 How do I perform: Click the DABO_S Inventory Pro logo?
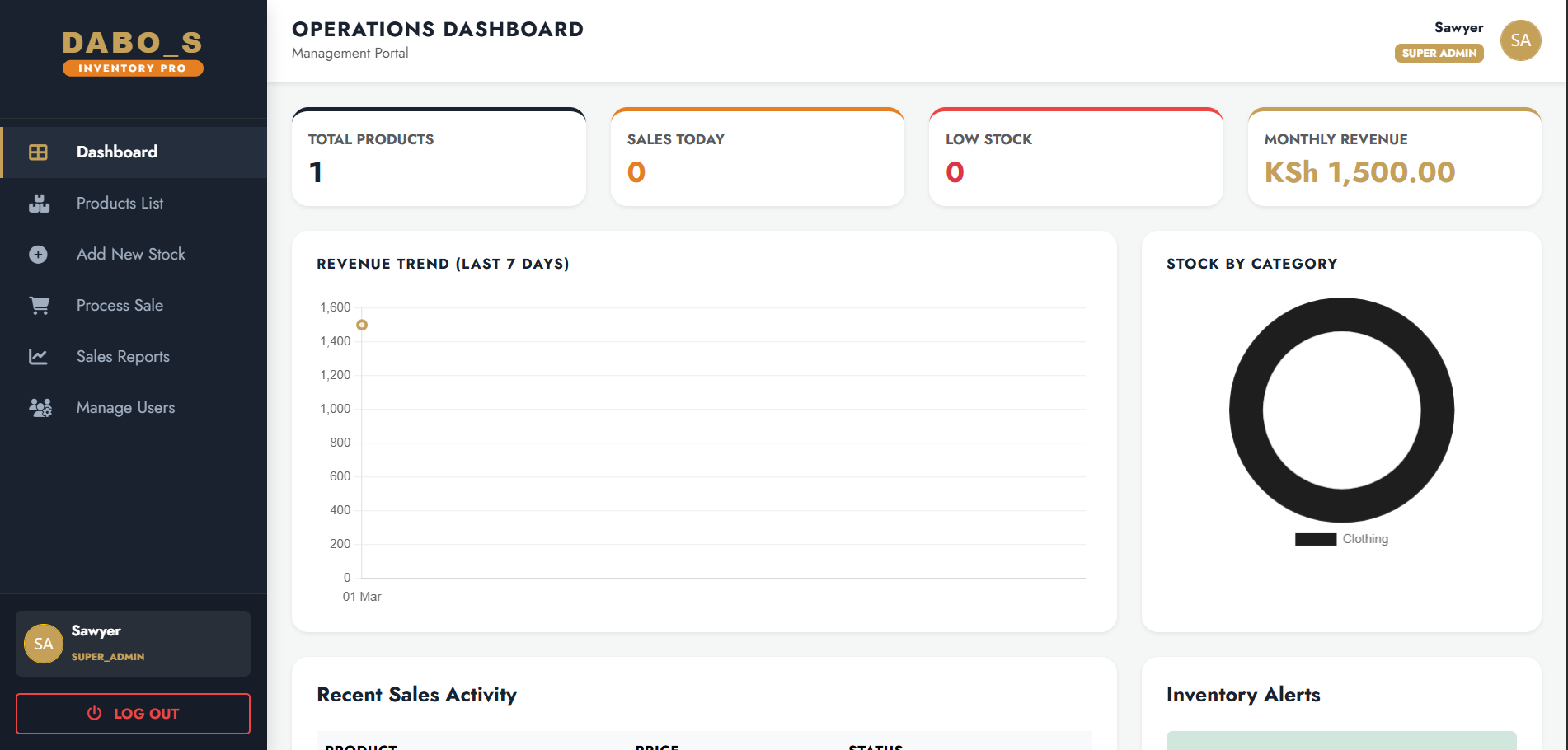[133, 53]
